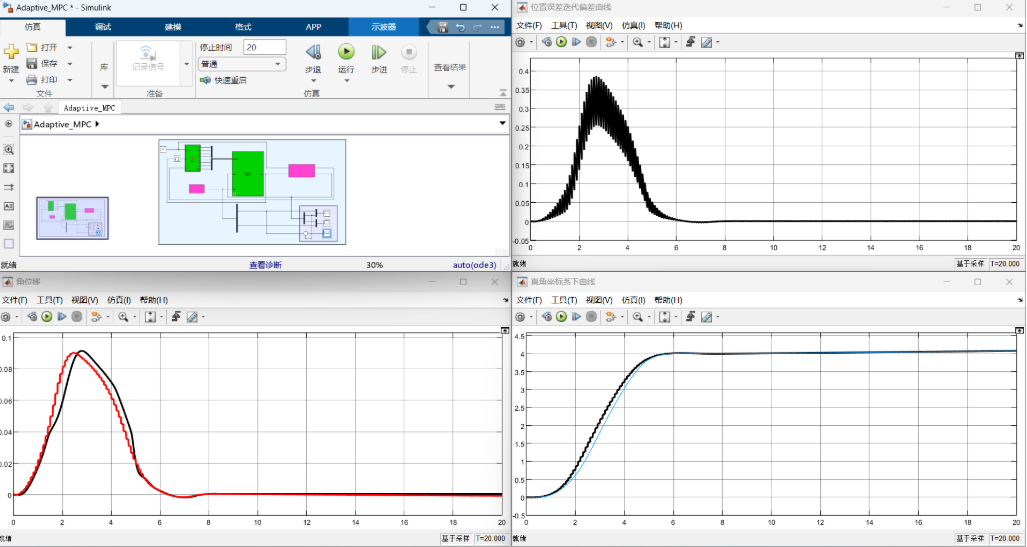Click the step back icon in 直角坐标系下曲线 scope toolbar
1027x547 pixels.
pos(547,317)
